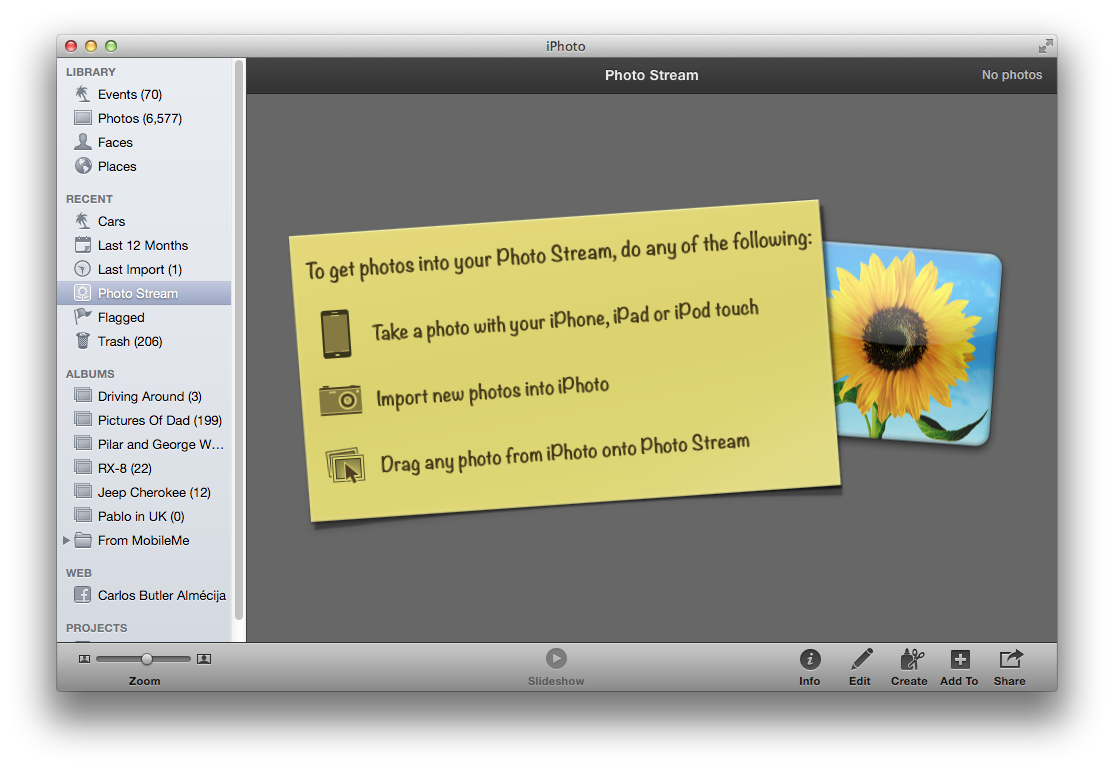Show the Last 12 Months calendar item
Screen dimensions: 1114x770
pyautogui.click(x=144, y=246)
